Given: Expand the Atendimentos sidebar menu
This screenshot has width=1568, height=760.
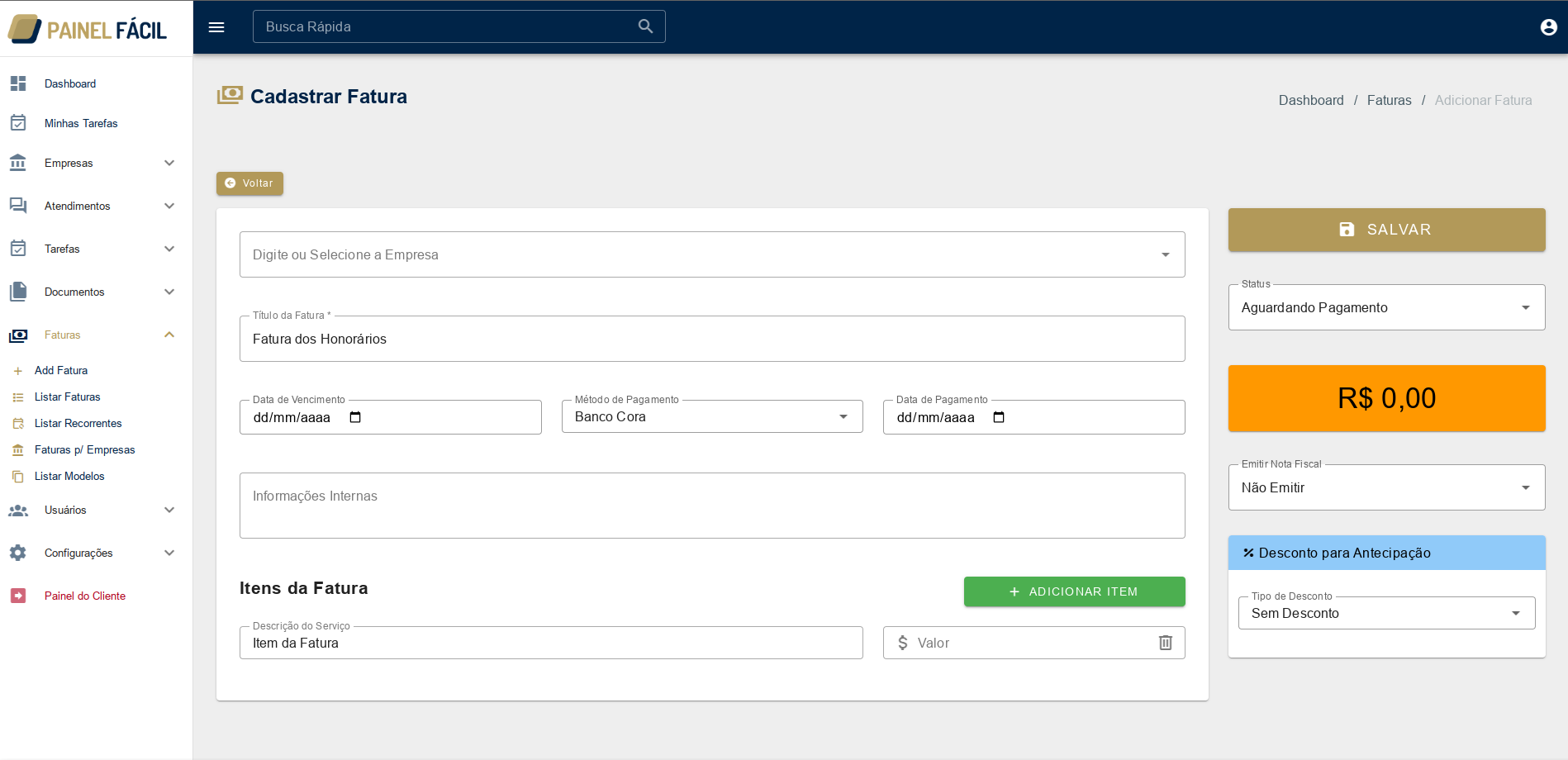Looking at the screenshot, I should tap(169, 206).
